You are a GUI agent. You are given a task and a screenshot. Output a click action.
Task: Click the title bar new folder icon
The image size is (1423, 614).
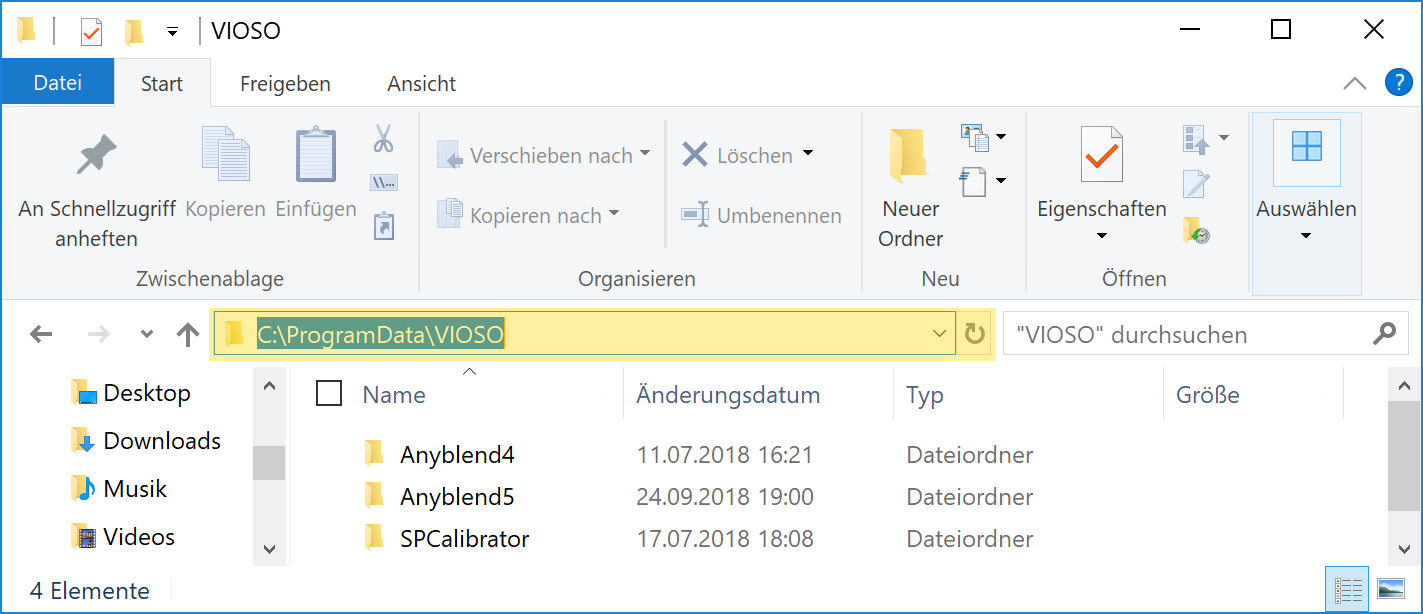click(x=134, y=31)
